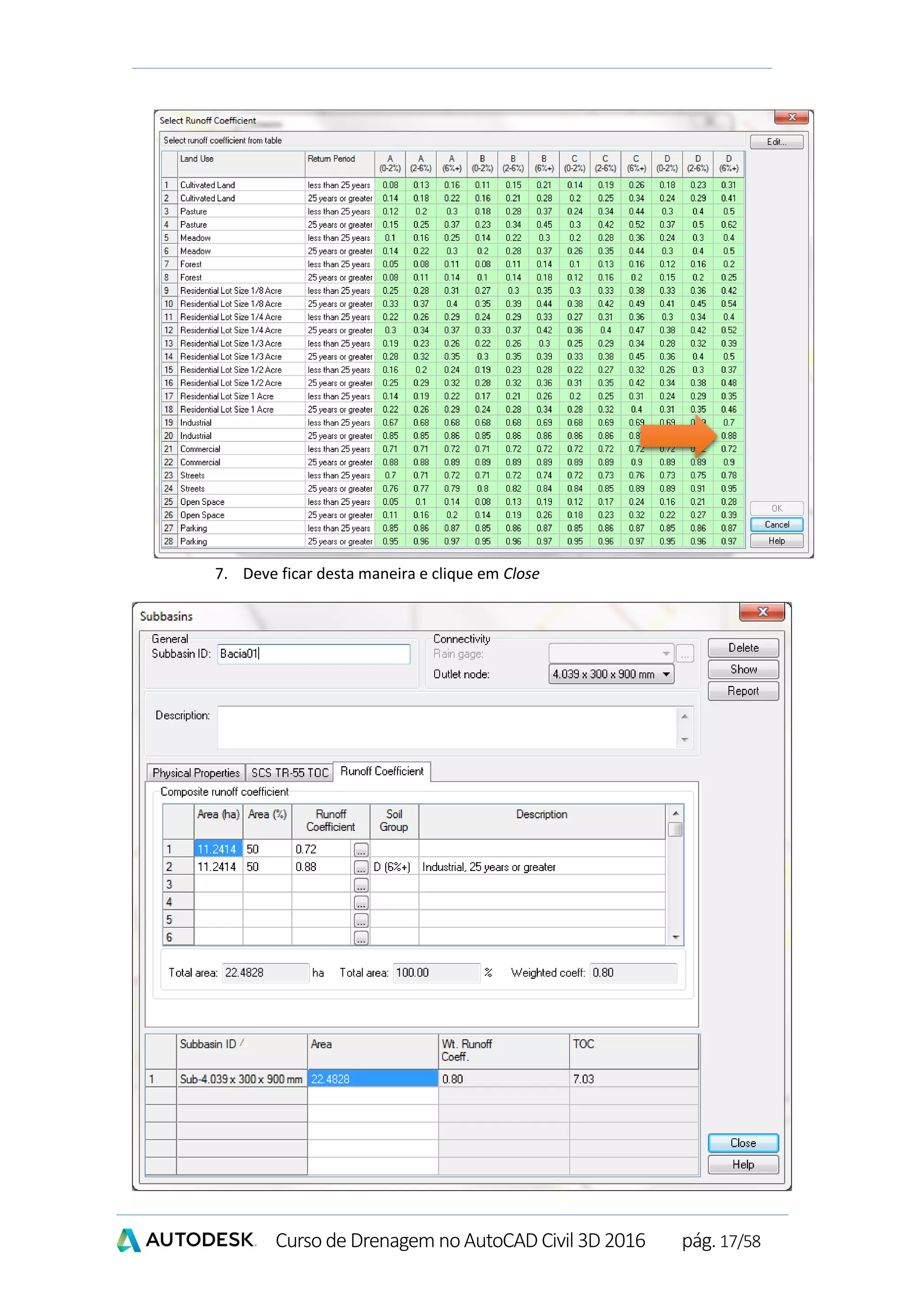Open runoff coefficient picker for row 4
924x1307 pixels.
361,903
